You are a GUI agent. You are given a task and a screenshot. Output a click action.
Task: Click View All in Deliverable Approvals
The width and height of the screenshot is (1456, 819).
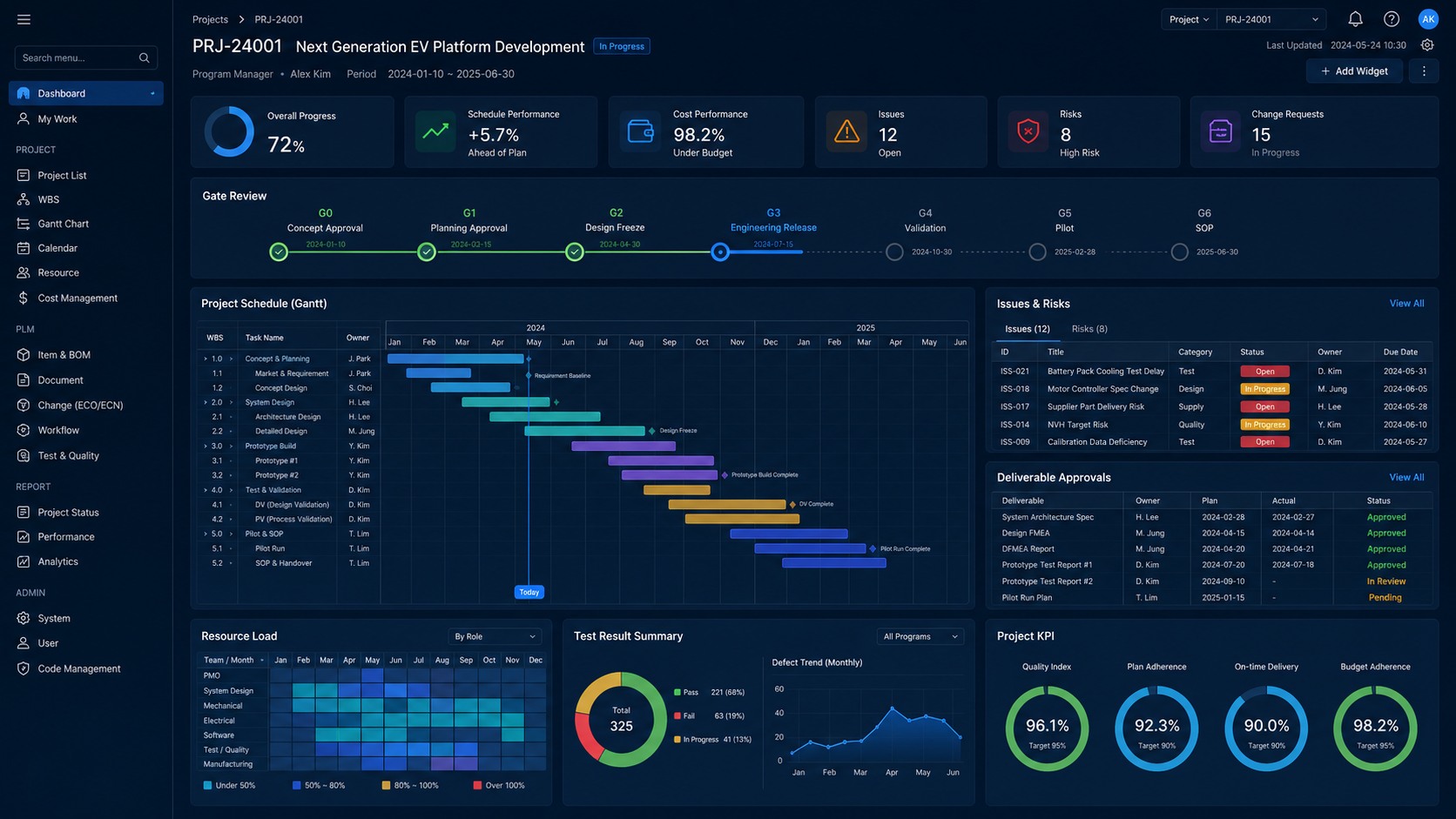click(x=1406, y=477)
